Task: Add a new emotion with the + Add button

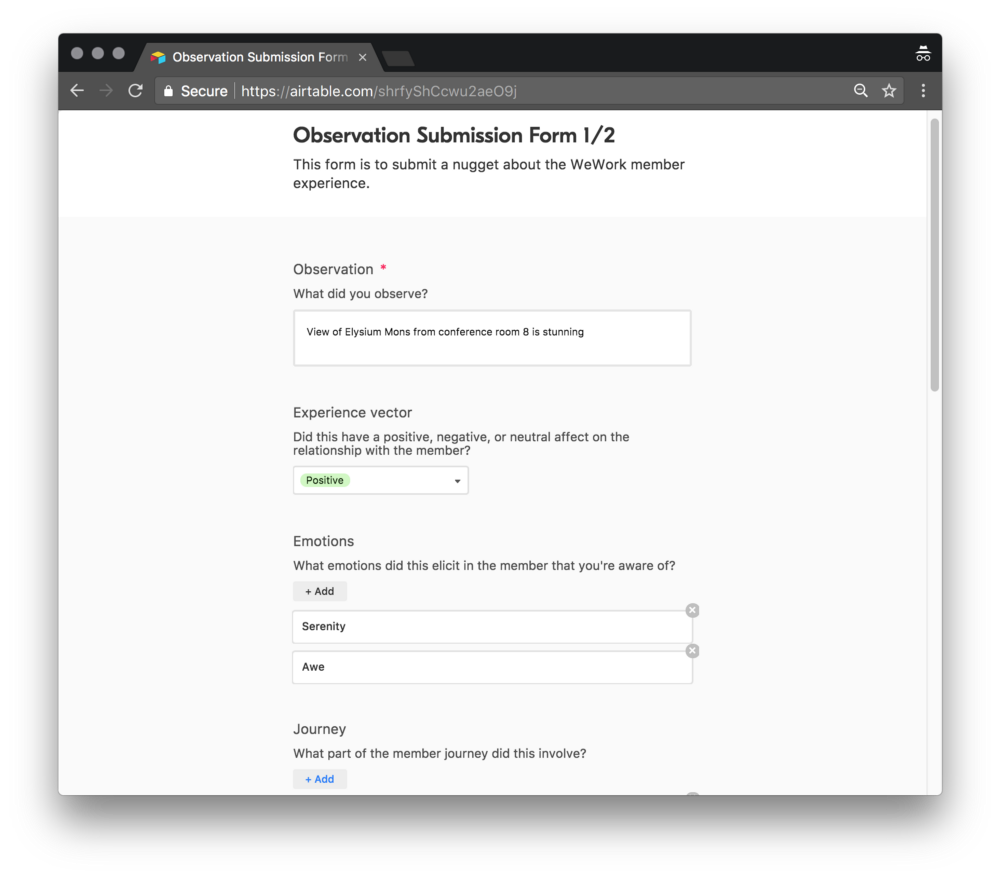Action: tap(319, 591)
